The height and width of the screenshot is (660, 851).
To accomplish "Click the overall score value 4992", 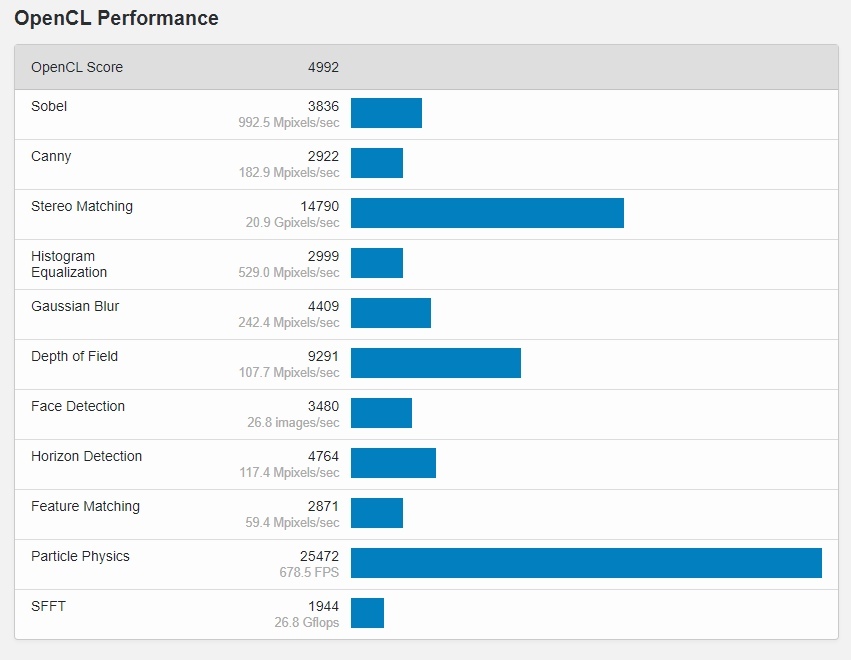I will pos(323,67).
